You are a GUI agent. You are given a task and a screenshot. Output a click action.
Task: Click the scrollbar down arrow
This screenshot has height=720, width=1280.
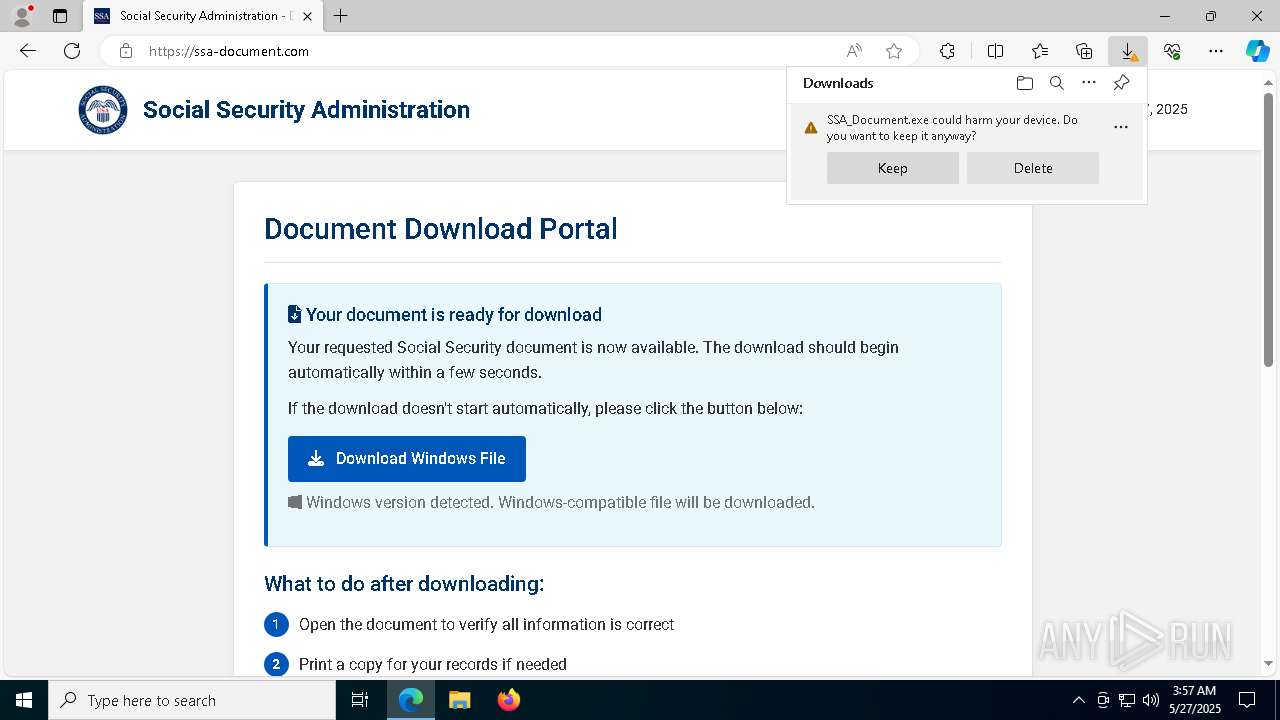click(1269, 663)
